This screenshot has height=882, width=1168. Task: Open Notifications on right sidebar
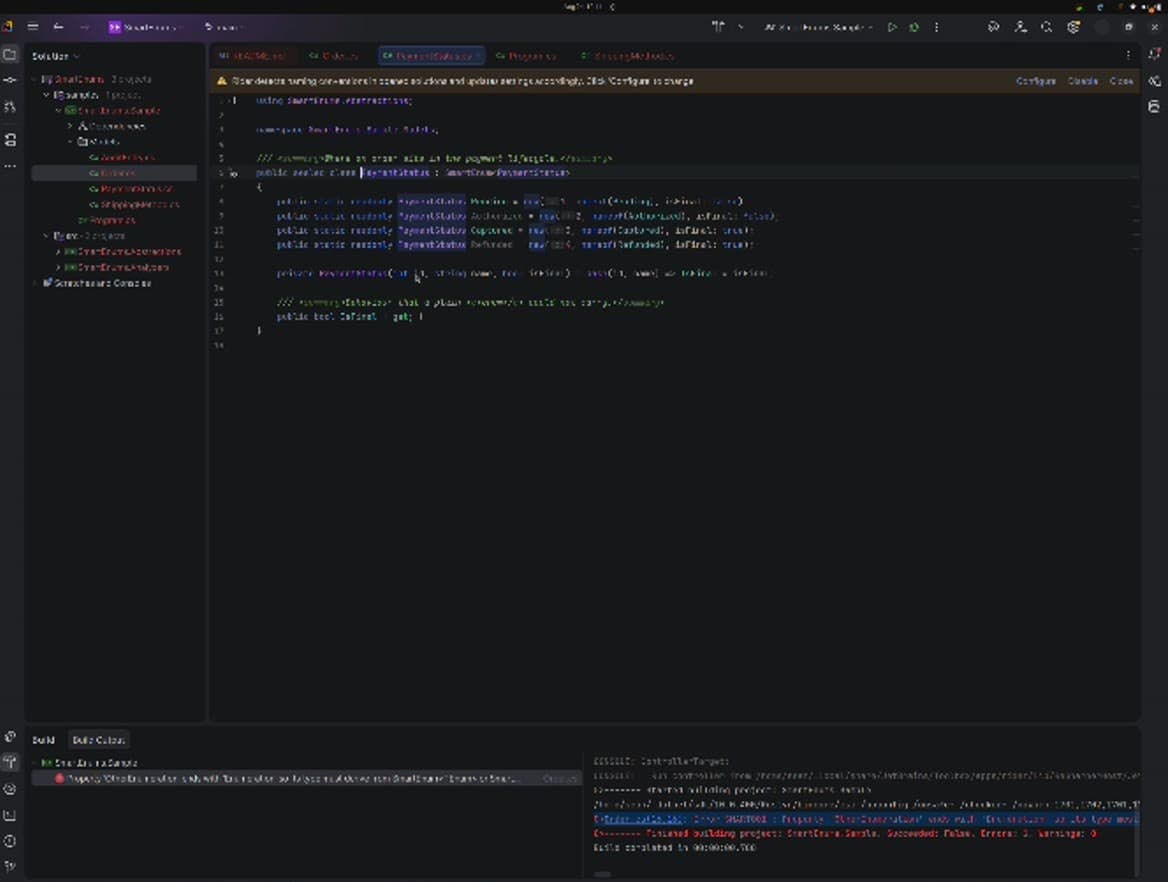(1154, 54)
